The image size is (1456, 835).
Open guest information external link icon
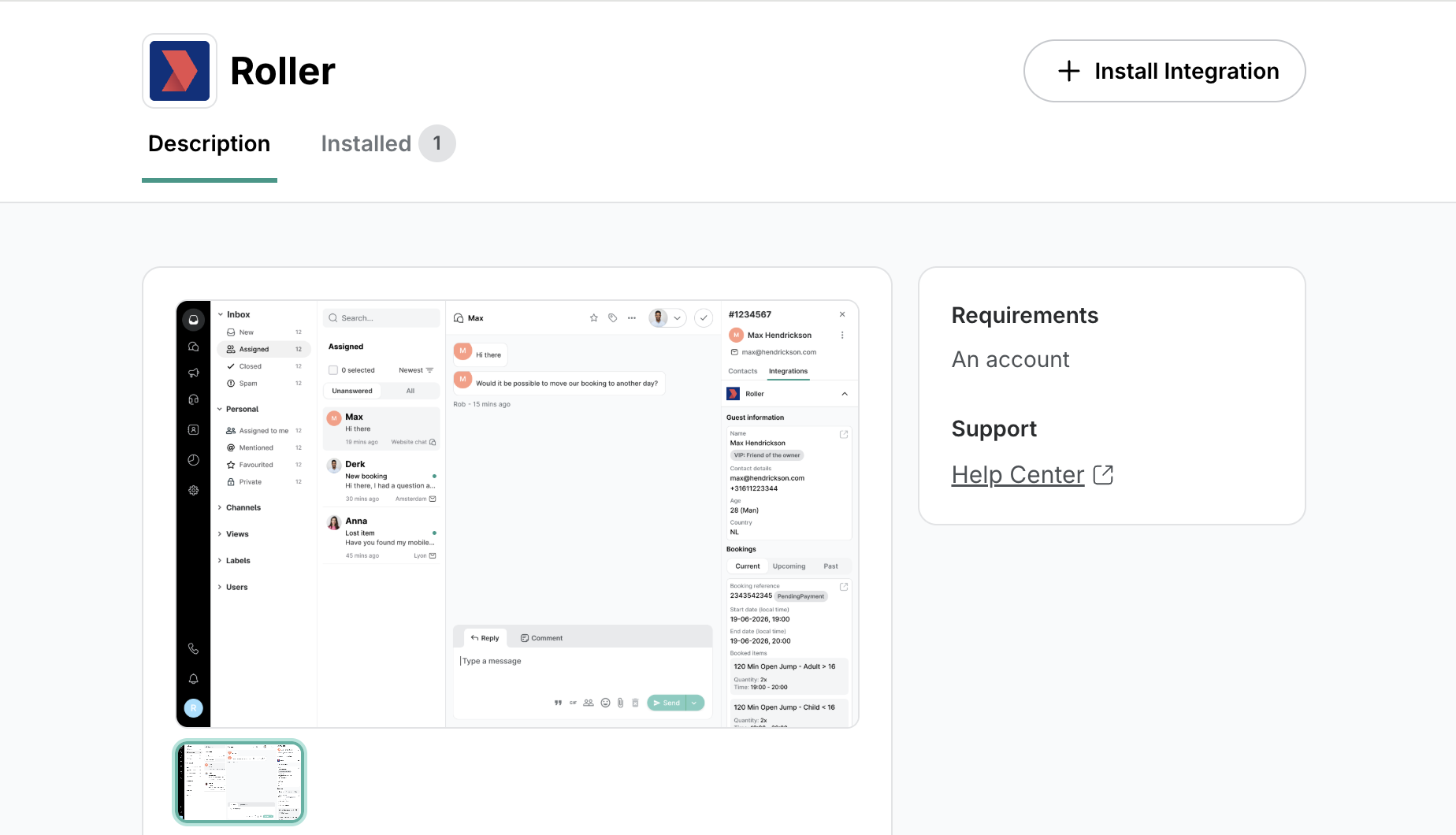click(844, 434)
